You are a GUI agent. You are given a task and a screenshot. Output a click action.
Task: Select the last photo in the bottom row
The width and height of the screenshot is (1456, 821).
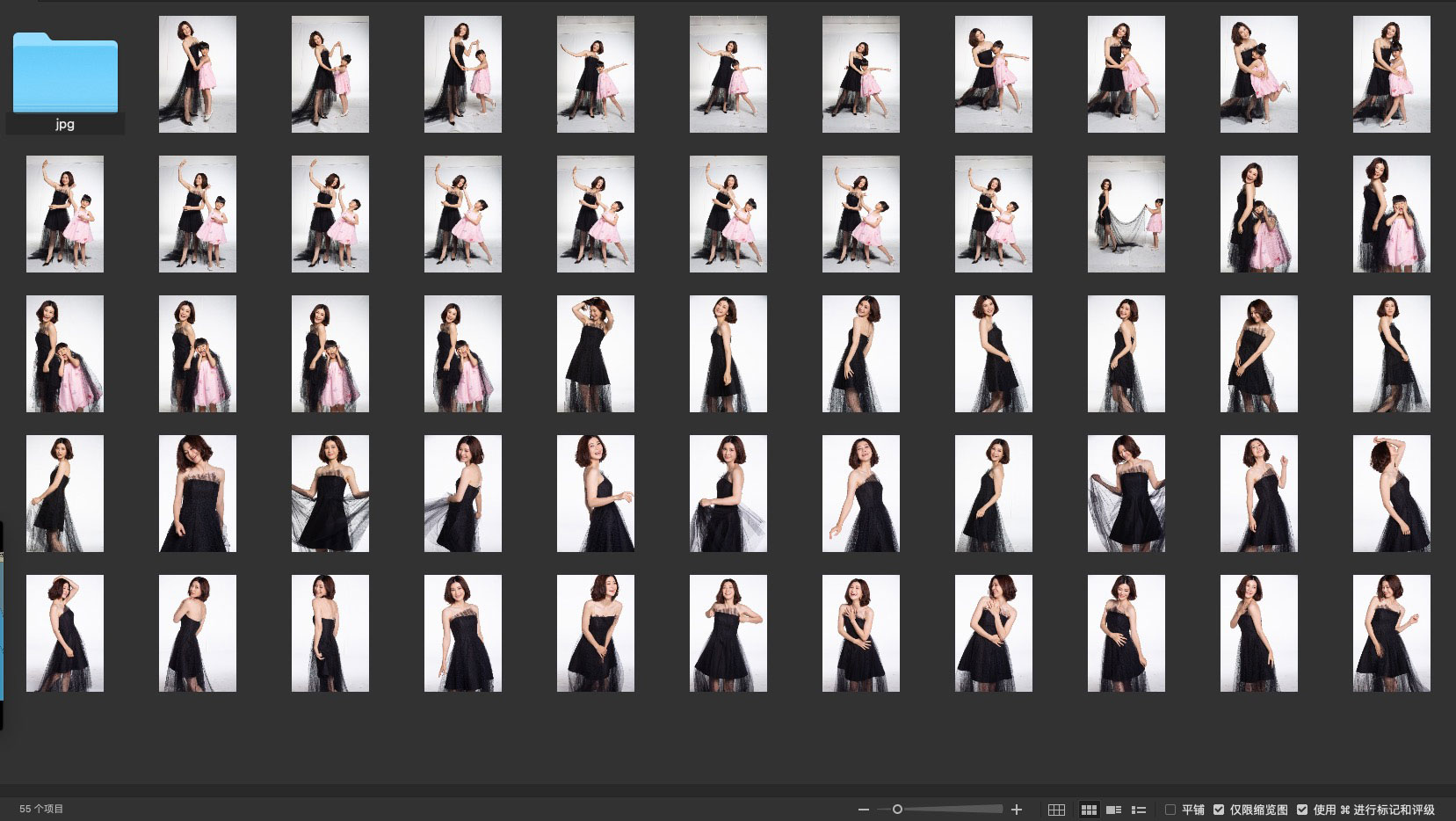pyautogui.click(x=1391, y=633)
